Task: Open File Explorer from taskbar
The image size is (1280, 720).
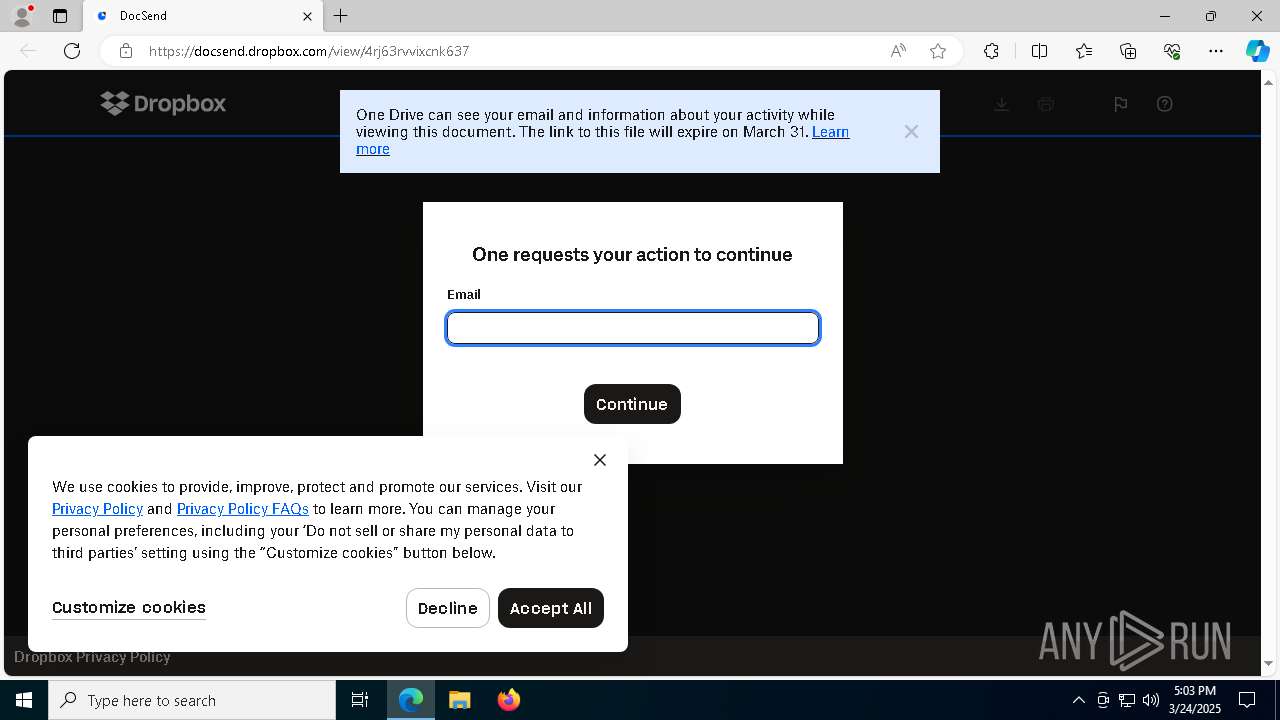Action: [459, 700]
